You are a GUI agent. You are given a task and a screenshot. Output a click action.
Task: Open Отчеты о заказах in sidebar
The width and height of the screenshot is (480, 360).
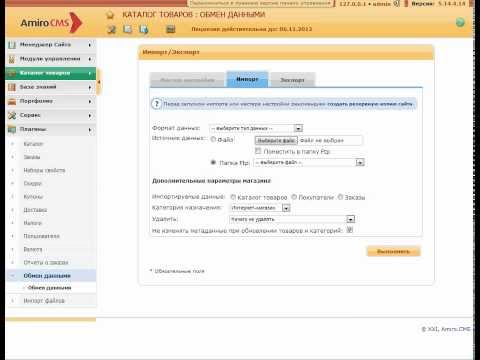[46, 262]
